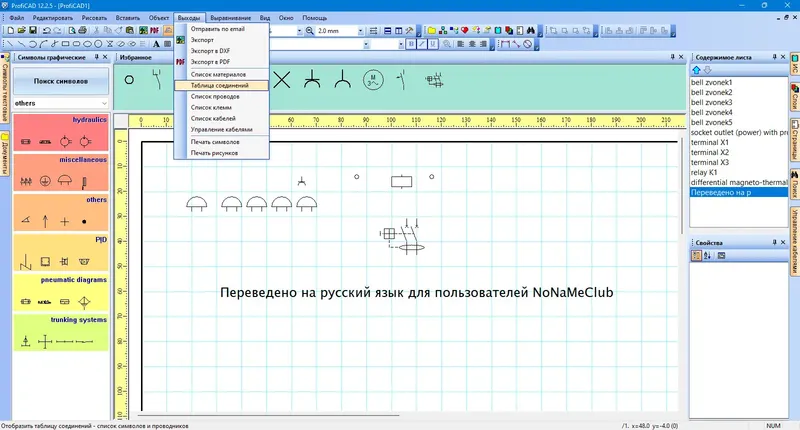Click the relay rectangle symbol on canvas
The height and width of the screenshot is (430, 800).
[402, 181]
